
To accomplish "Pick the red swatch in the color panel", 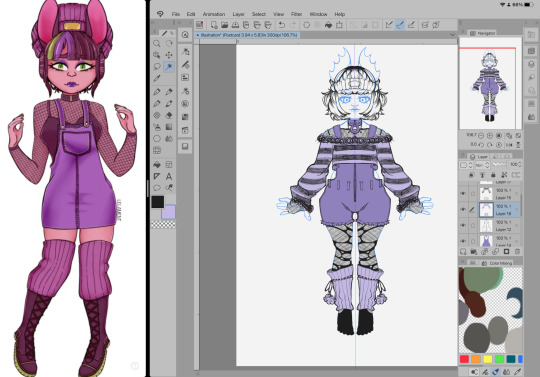I will [464, 359].
